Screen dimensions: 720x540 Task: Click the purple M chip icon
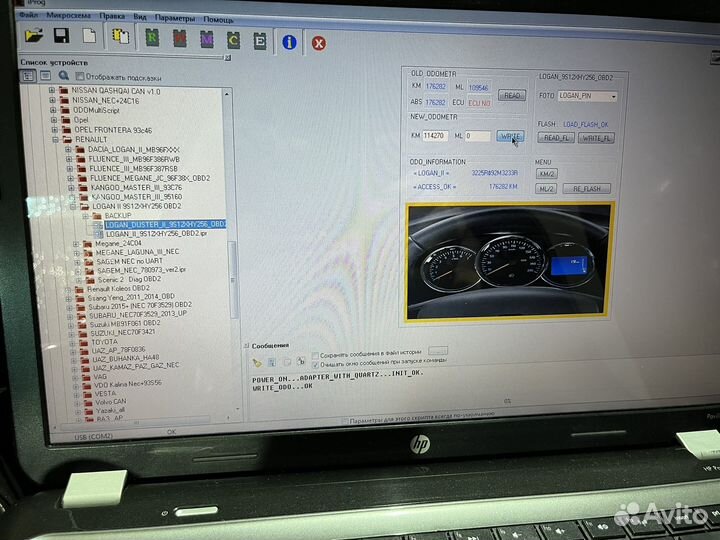click(x=206, y=40)
